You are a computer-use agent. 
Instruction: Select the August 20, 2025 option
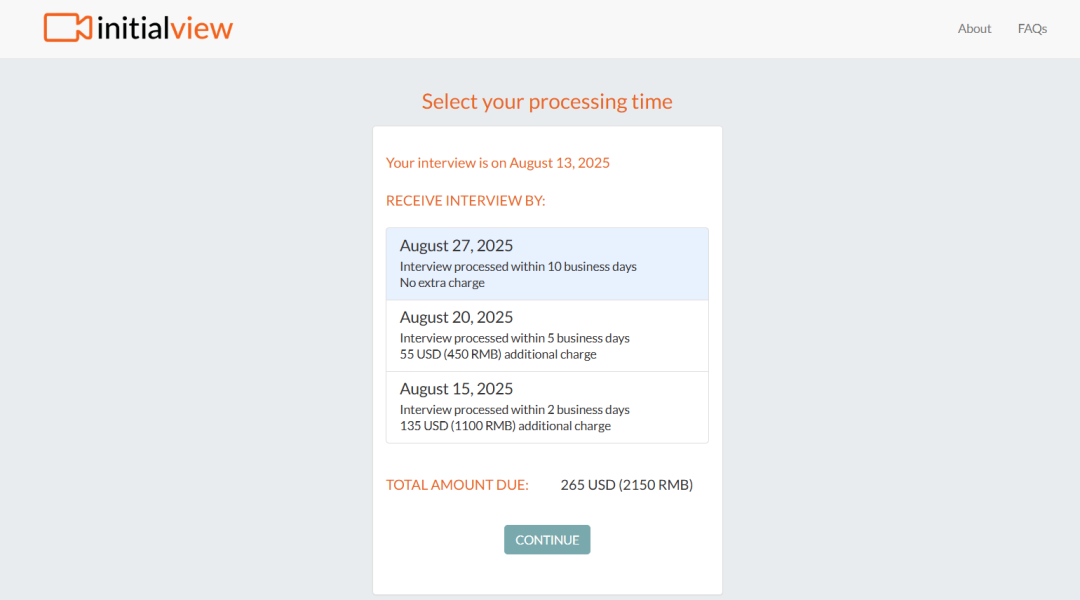click(x=547, y=335)
